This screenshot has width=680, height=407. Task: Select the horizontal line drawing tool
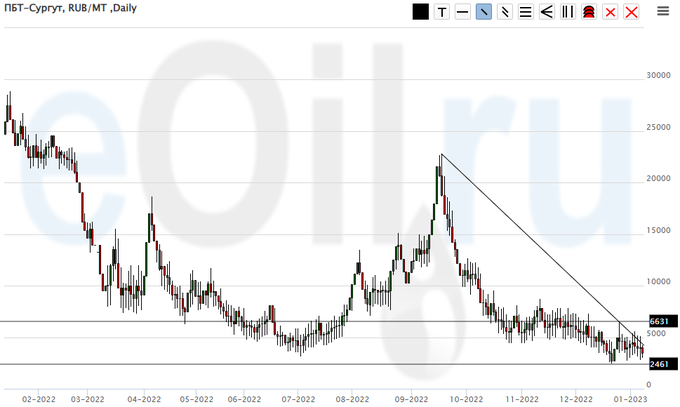tap(462, 12)
